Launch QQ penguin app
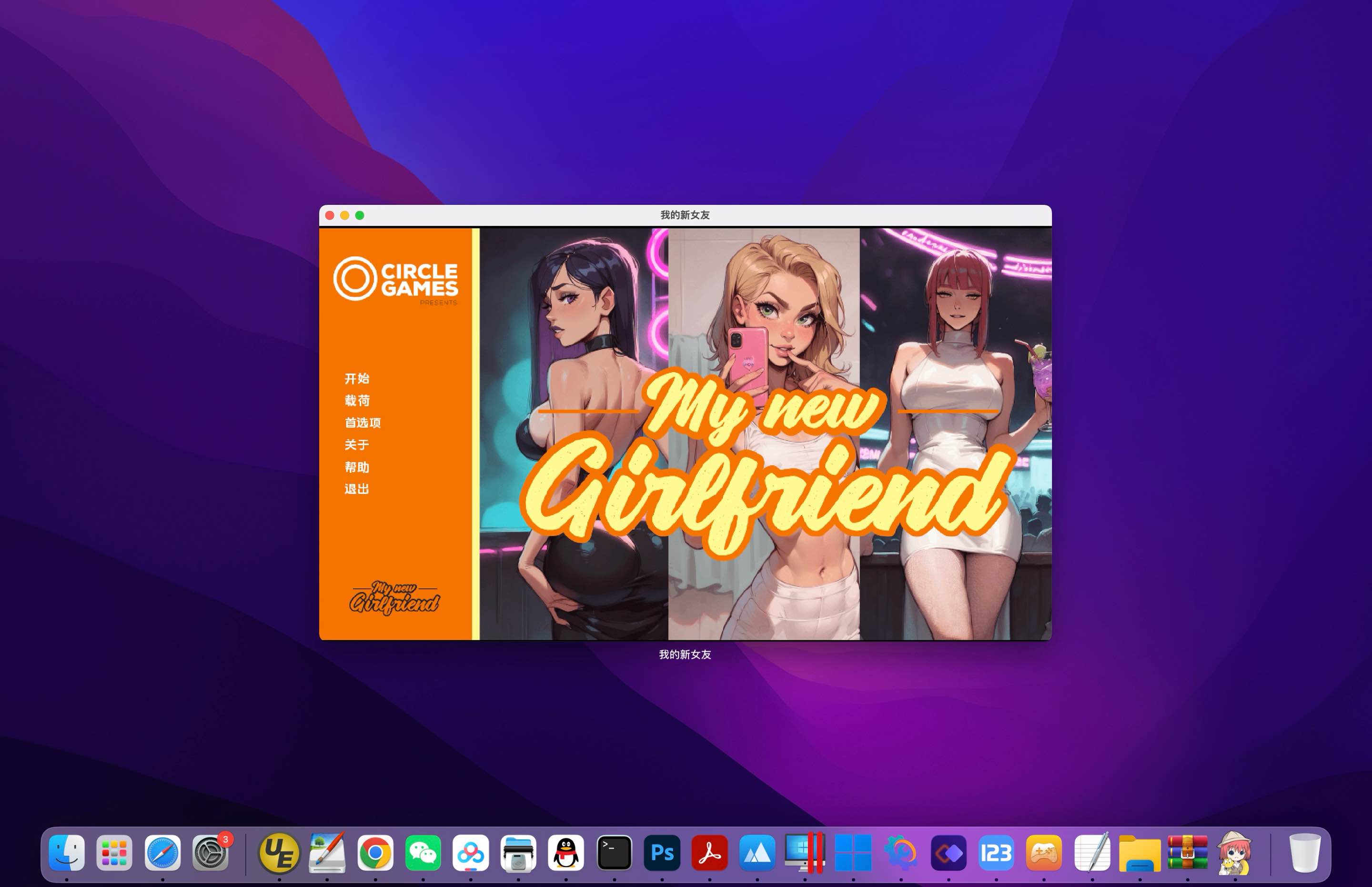1372x887 pixels. (566, 852)
